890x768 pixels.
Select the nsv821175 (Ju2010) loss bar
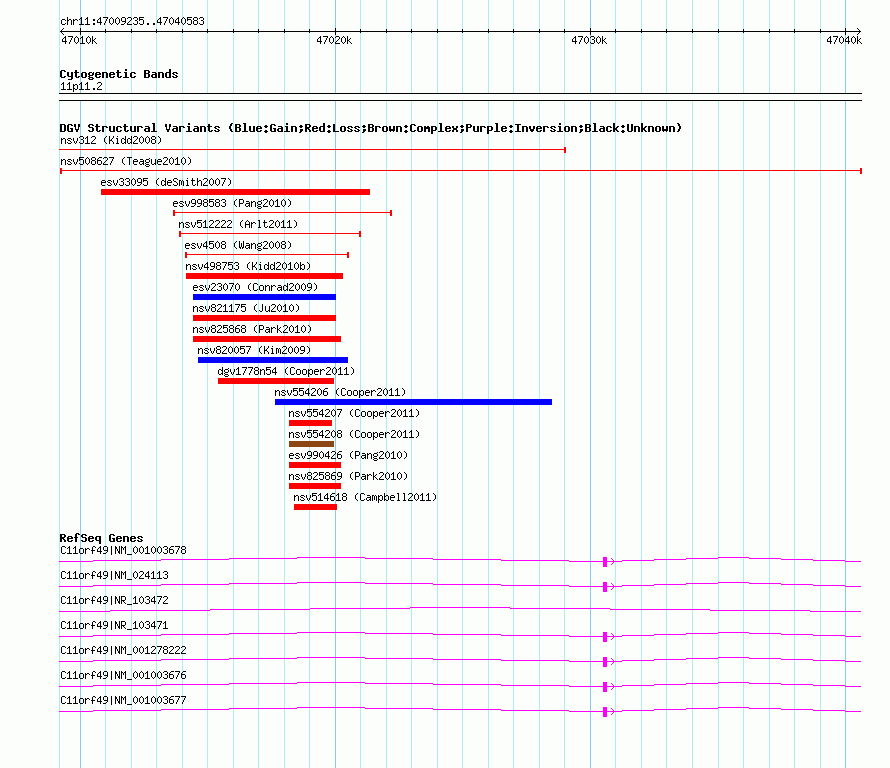coord(265,318)
